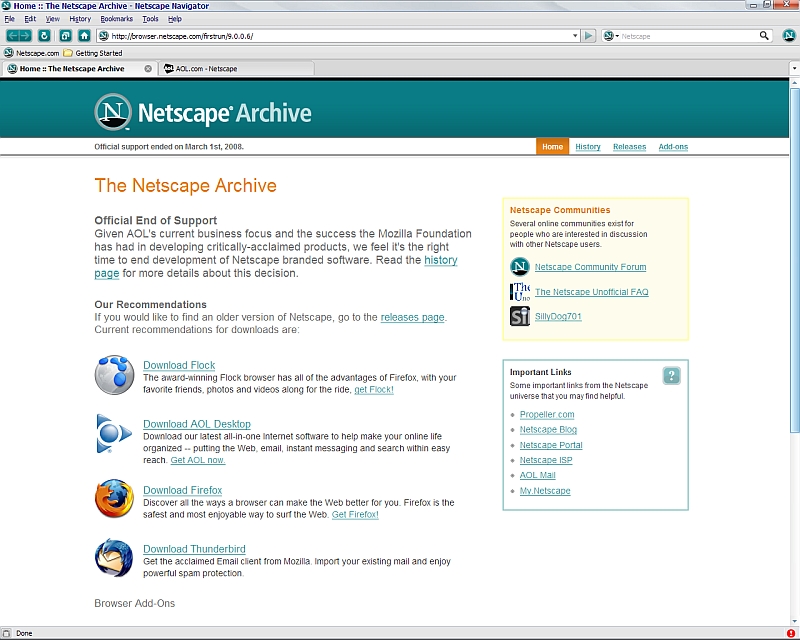Viewport: 800px width, 640px height.
Task: Visit the Propeller.com link
Action: tap(547, 414)
